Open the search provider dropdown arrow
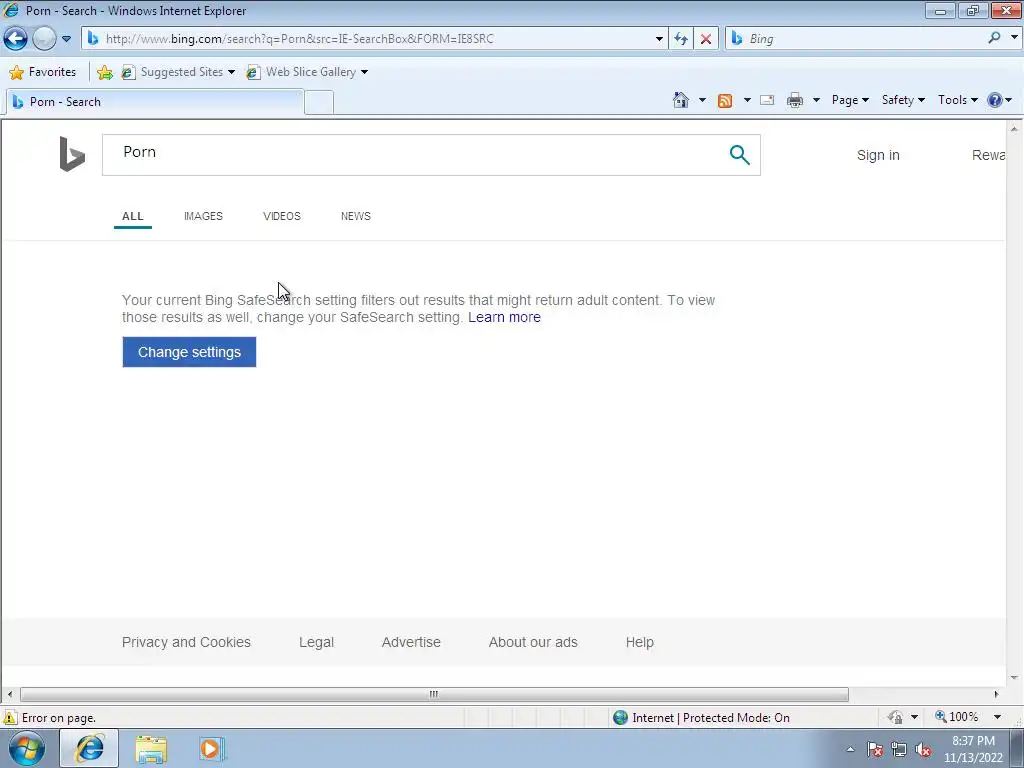Screen dimensions: 1024x768 pyautogui.click(x=1014, y=38)
